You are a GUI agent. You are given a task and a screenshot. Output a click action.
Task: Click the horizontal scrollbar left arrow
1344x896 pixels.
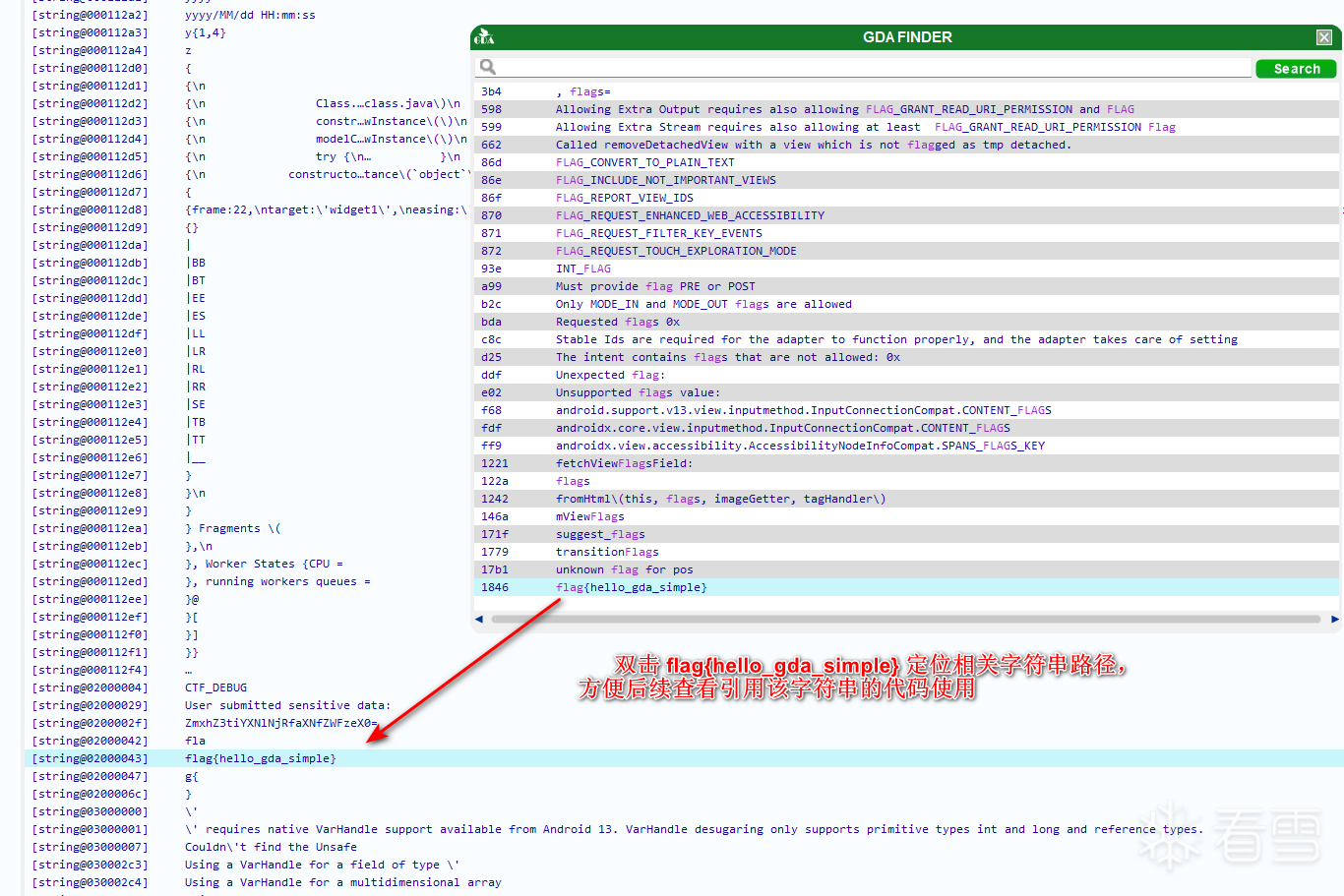479,620
